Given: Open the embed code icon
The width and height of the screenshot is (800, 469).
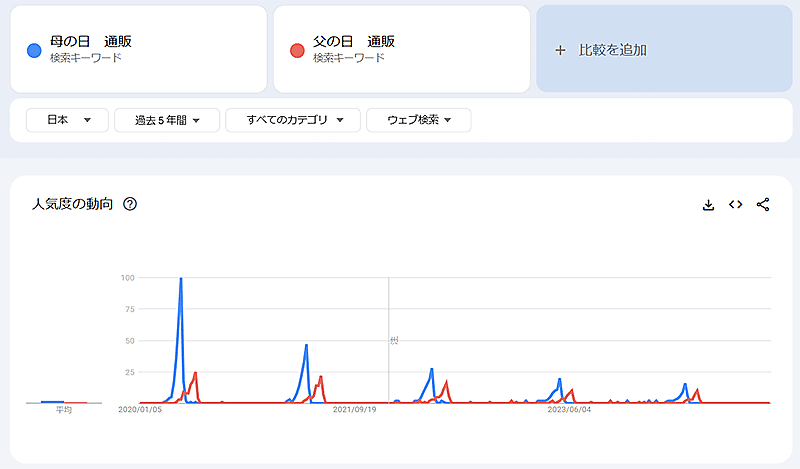Looking at the screenshot, I should coord(735,205).
